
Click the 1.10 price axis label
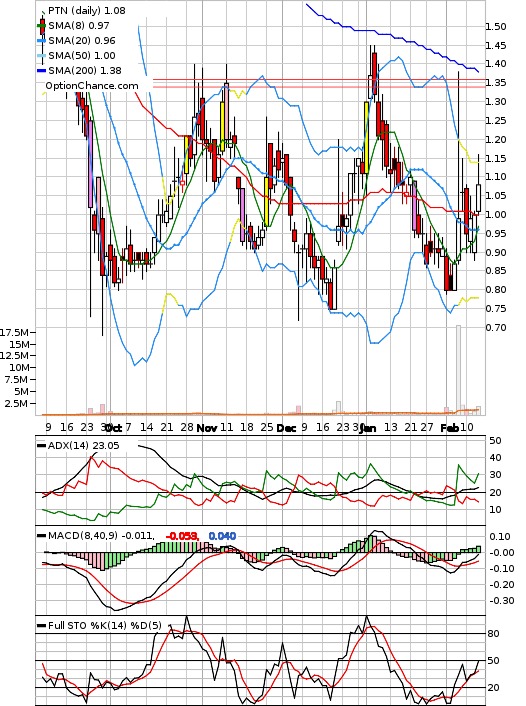(x=496, y=177)
